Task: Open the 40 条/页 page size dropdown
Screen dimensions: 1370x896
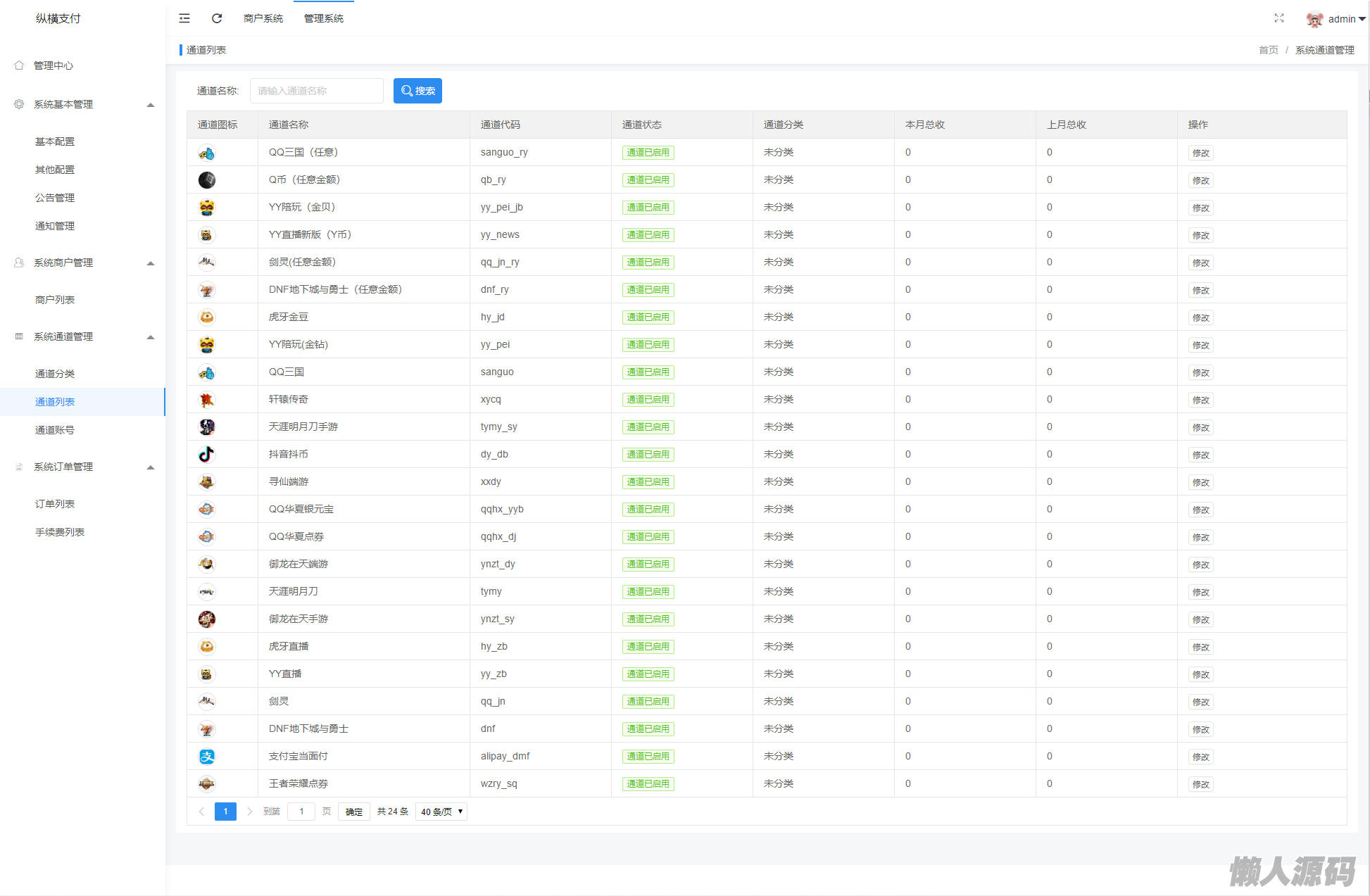Action: (x=441, y=812)
